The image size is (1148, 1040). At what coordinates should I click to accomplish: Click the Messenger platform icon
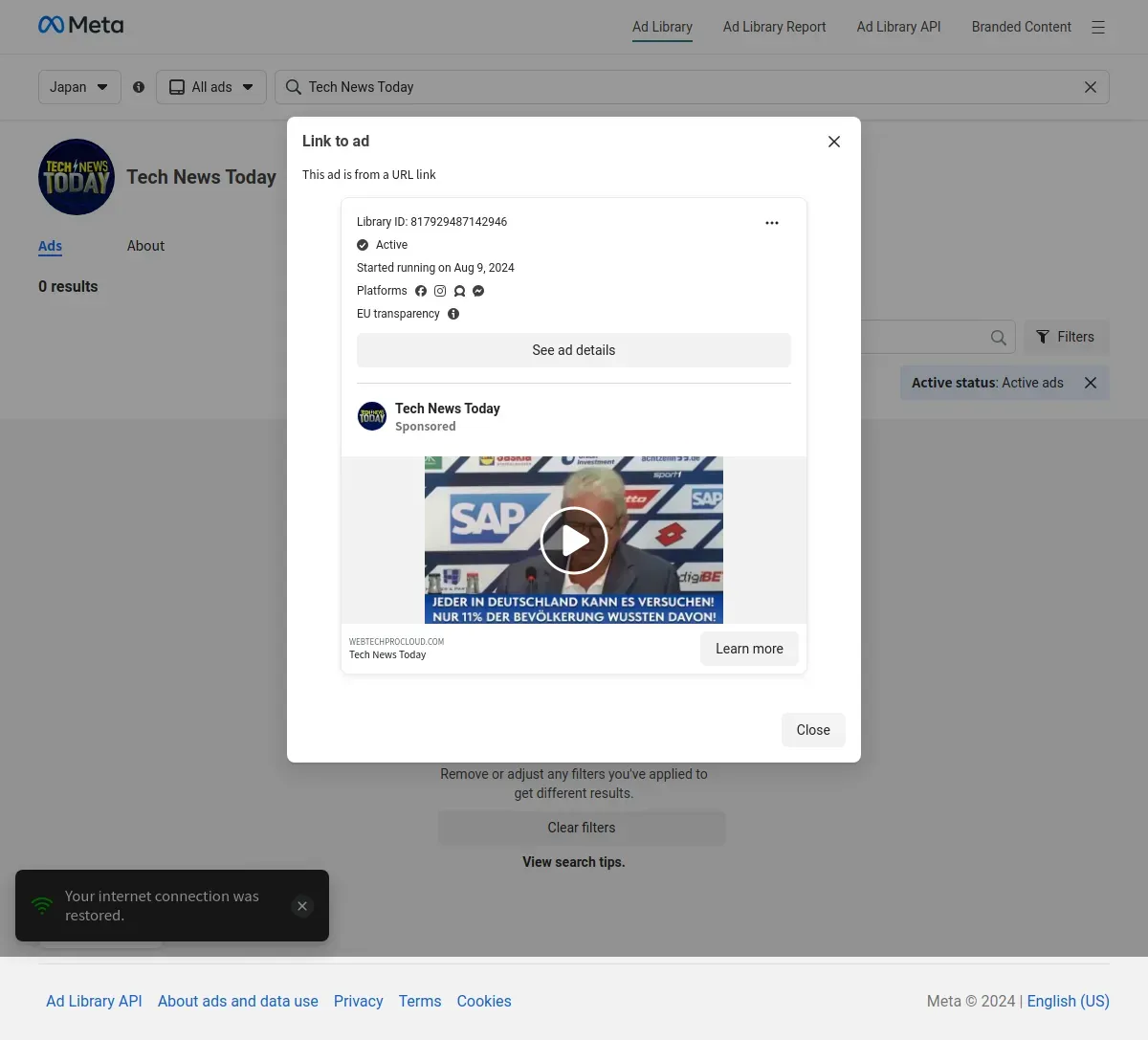click(478, 291)
